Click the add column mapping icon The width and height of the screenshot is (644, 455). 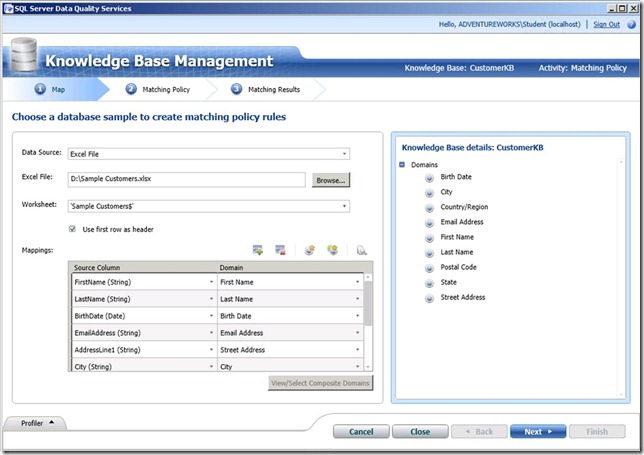click(x=257, y=249)
